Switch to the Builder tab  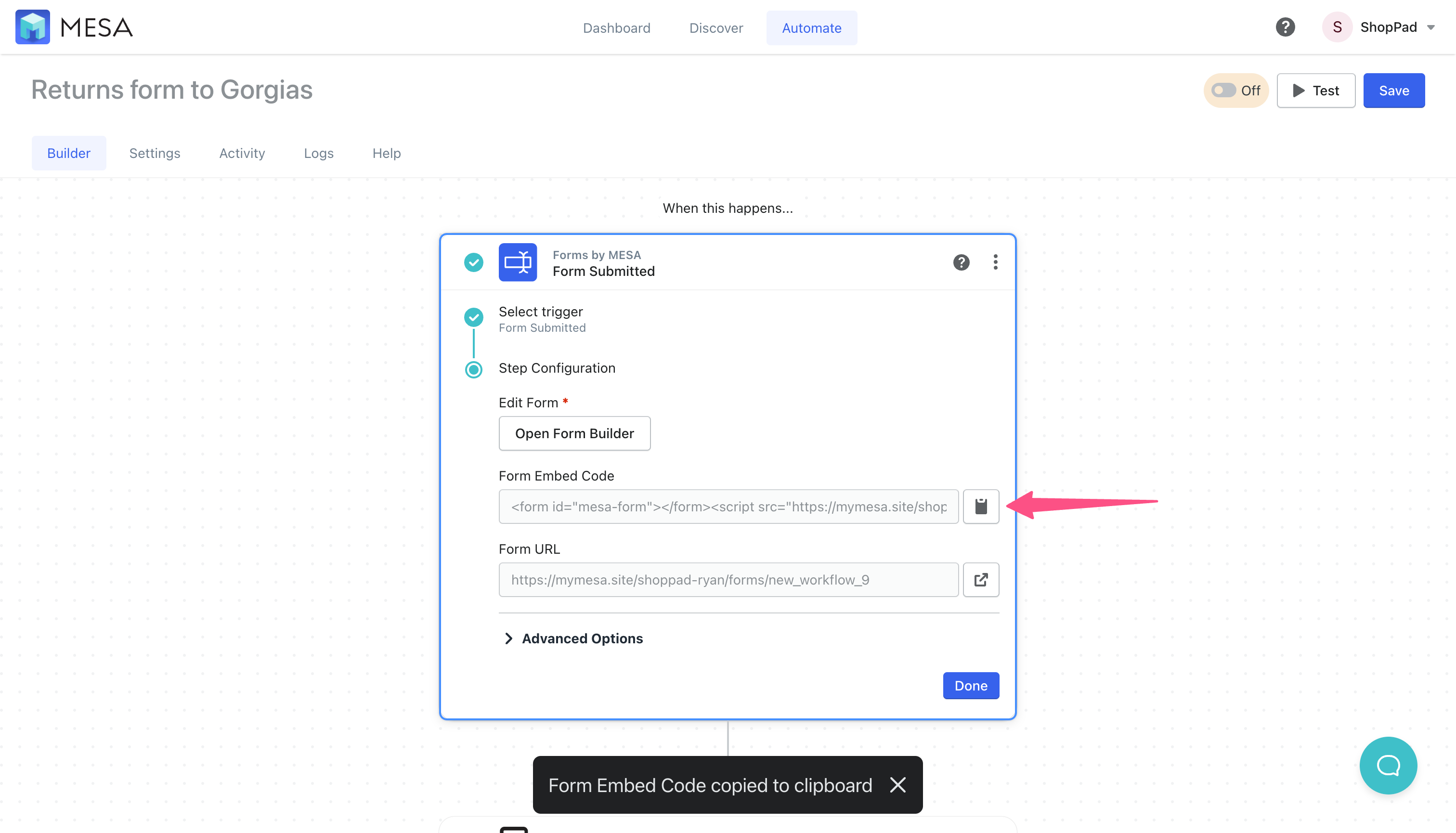pos(69,153)
